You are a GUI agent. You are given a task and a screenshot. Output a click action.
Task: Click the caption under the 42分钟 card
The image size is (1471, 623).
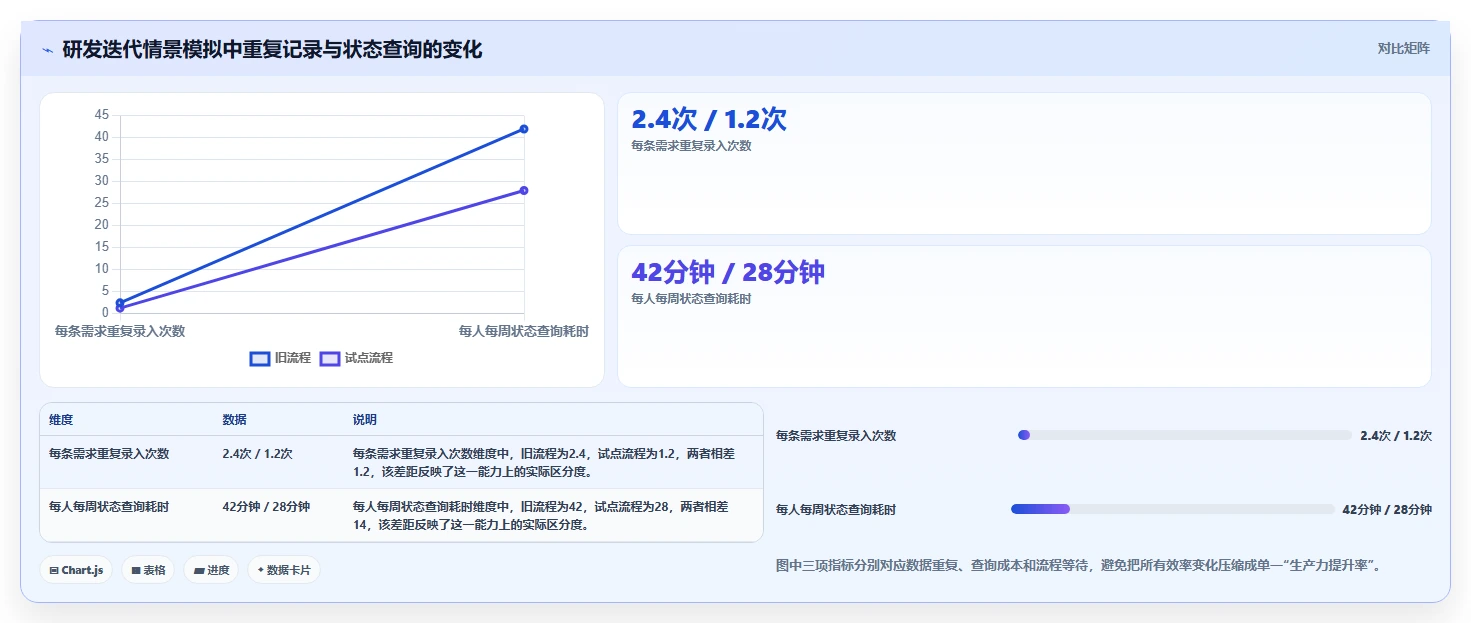pyautogui.click(x=691, y=299)
